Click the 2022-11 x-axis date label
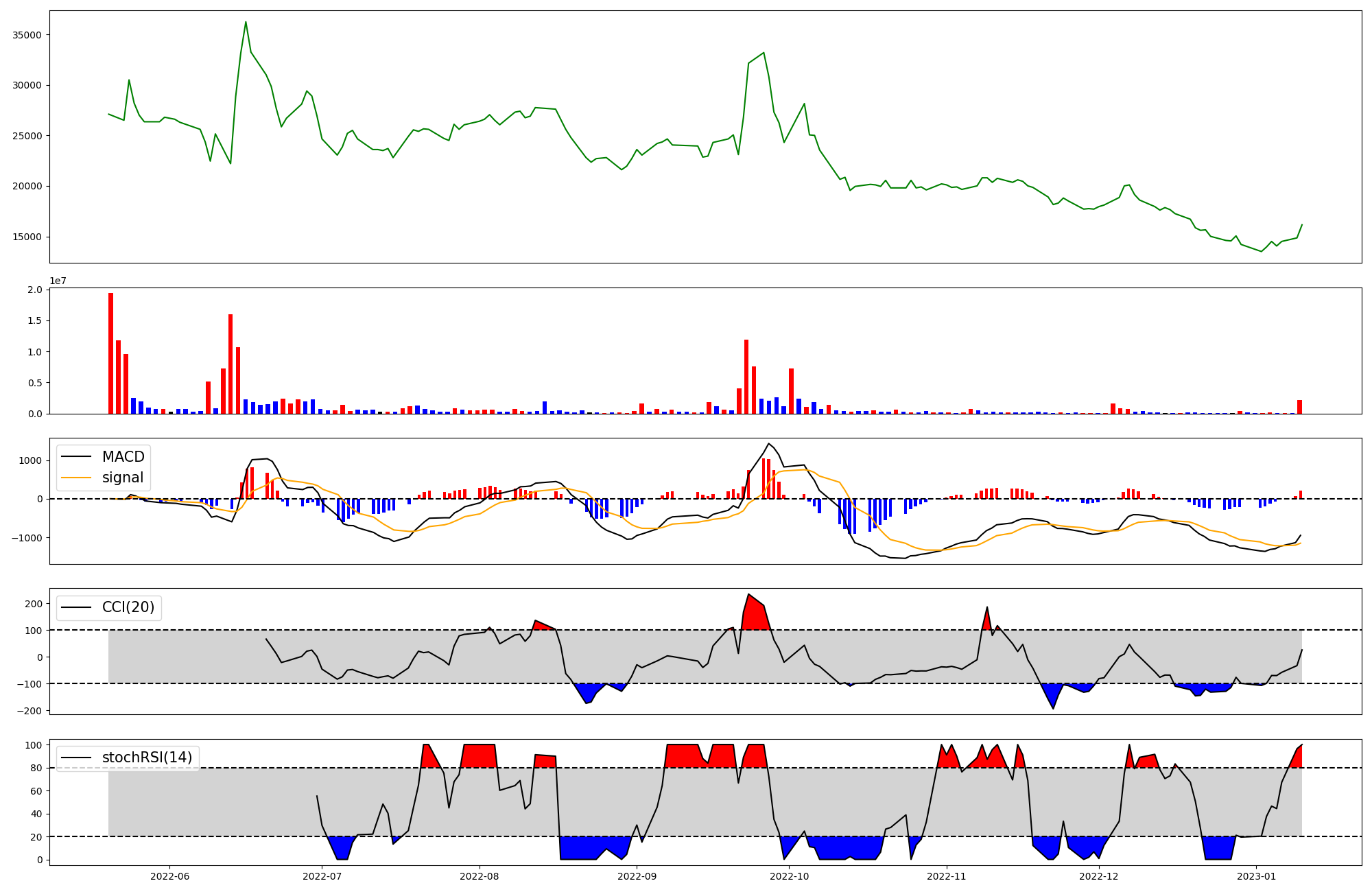 [x=947, y=876]
